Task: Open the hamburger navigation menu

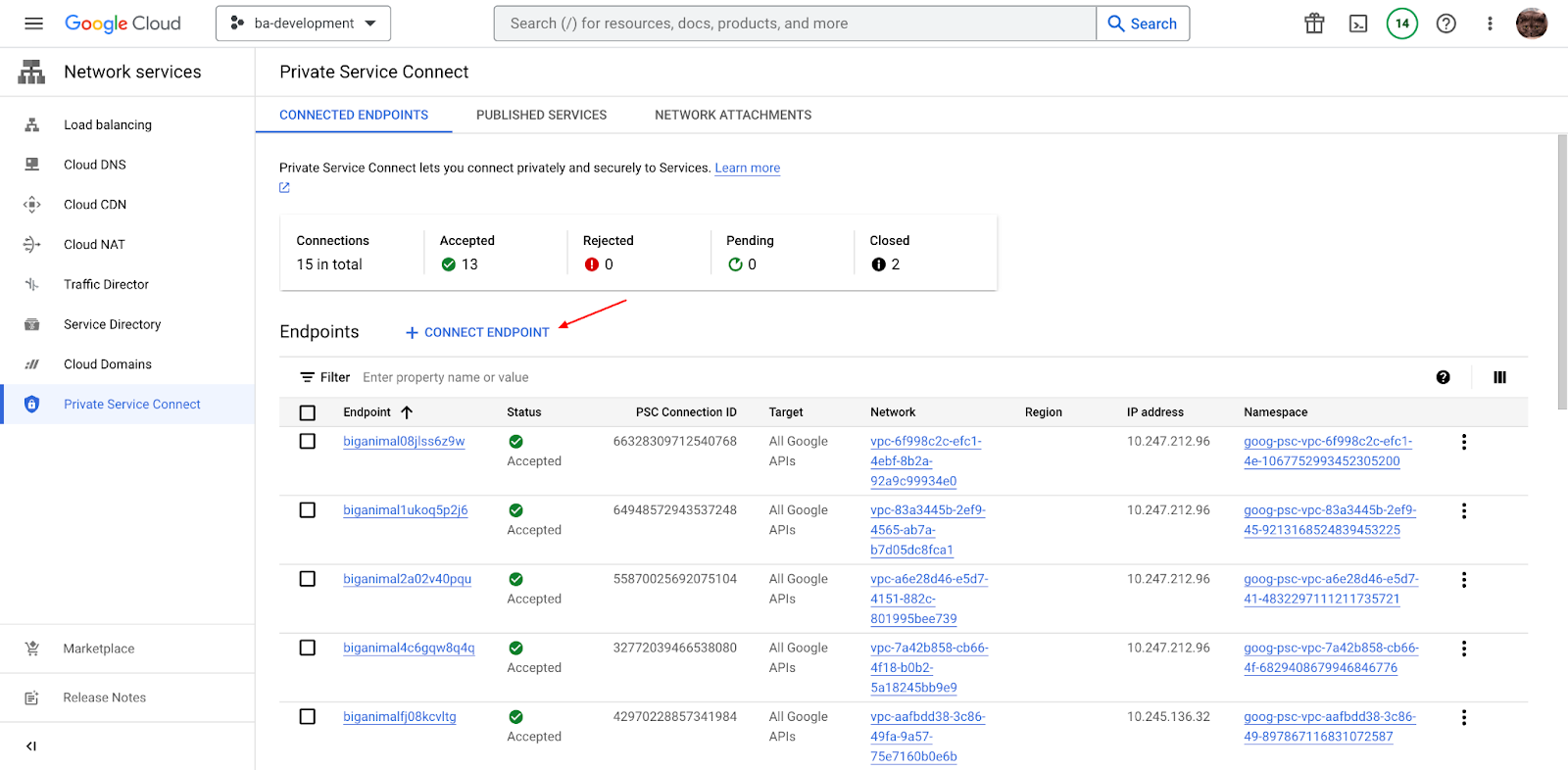Action: (x=33, y=24)
